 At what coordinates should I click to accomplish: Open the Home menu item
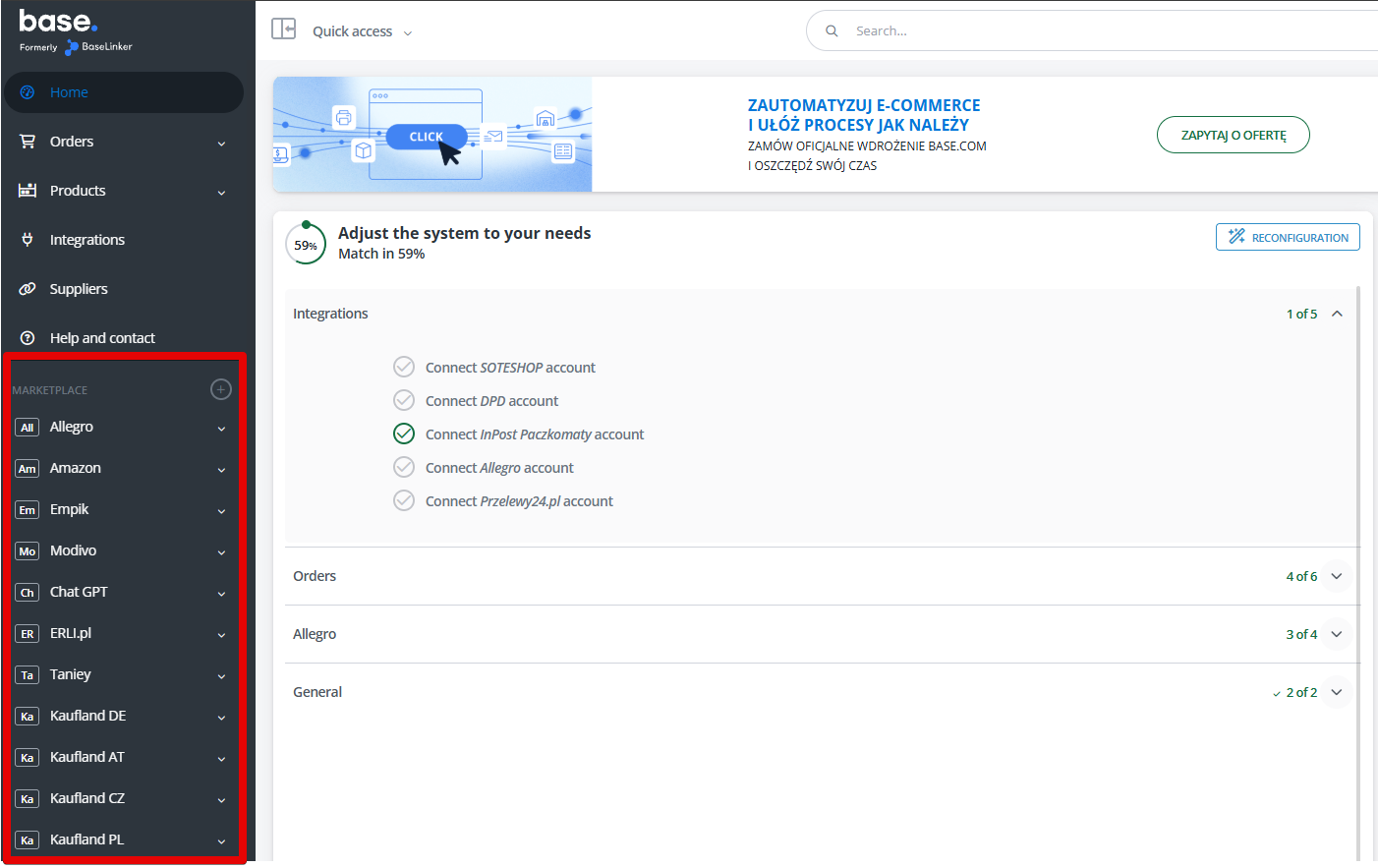pos(69,92)
